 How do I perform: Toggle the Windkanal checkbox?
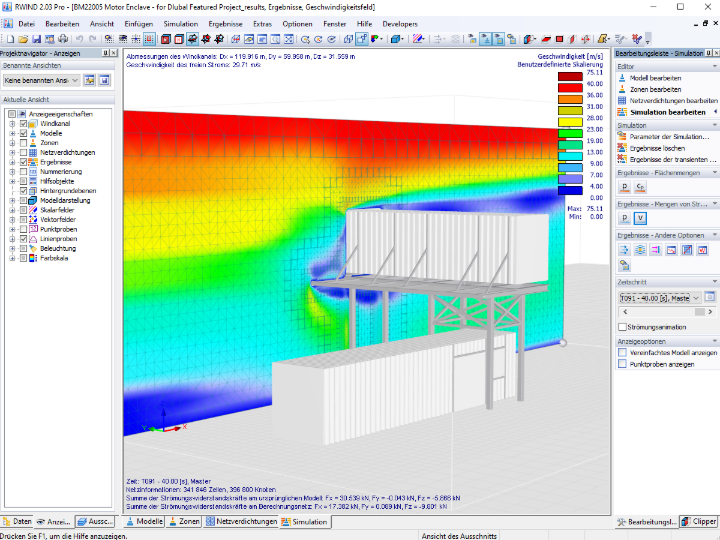pyautogui.click(x=23, y=124)
